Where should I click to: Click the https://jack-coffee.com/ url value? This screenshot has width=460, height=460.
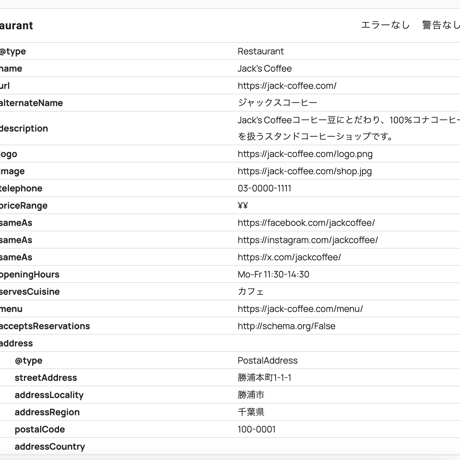287,86
